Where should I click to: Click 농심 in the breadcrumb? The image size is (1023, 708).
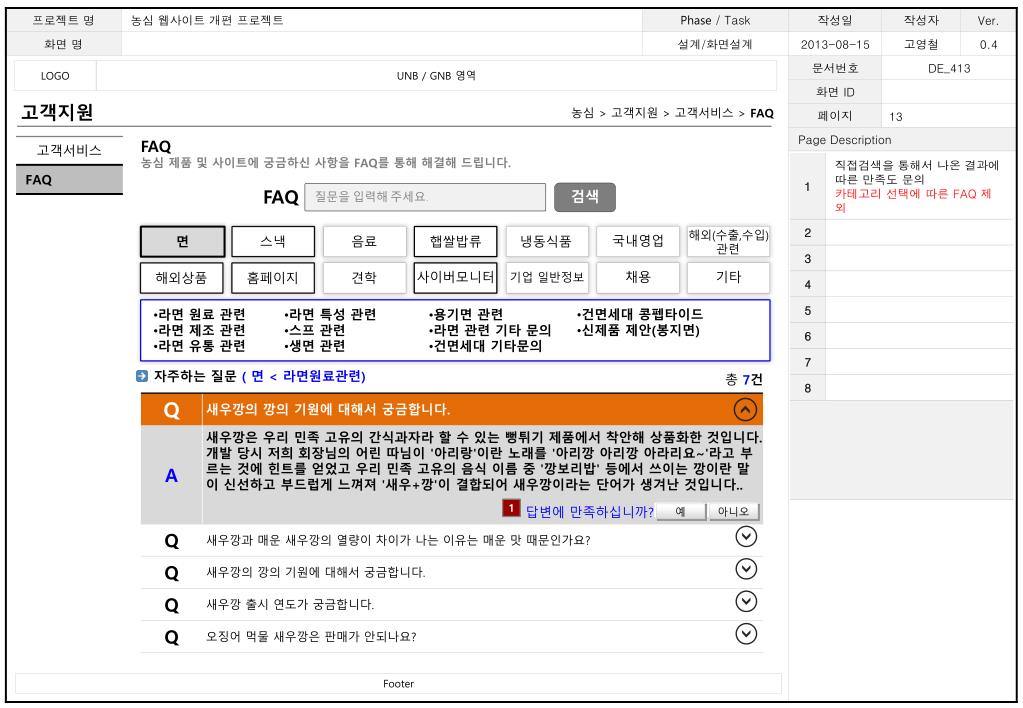(x=583, y=113)
